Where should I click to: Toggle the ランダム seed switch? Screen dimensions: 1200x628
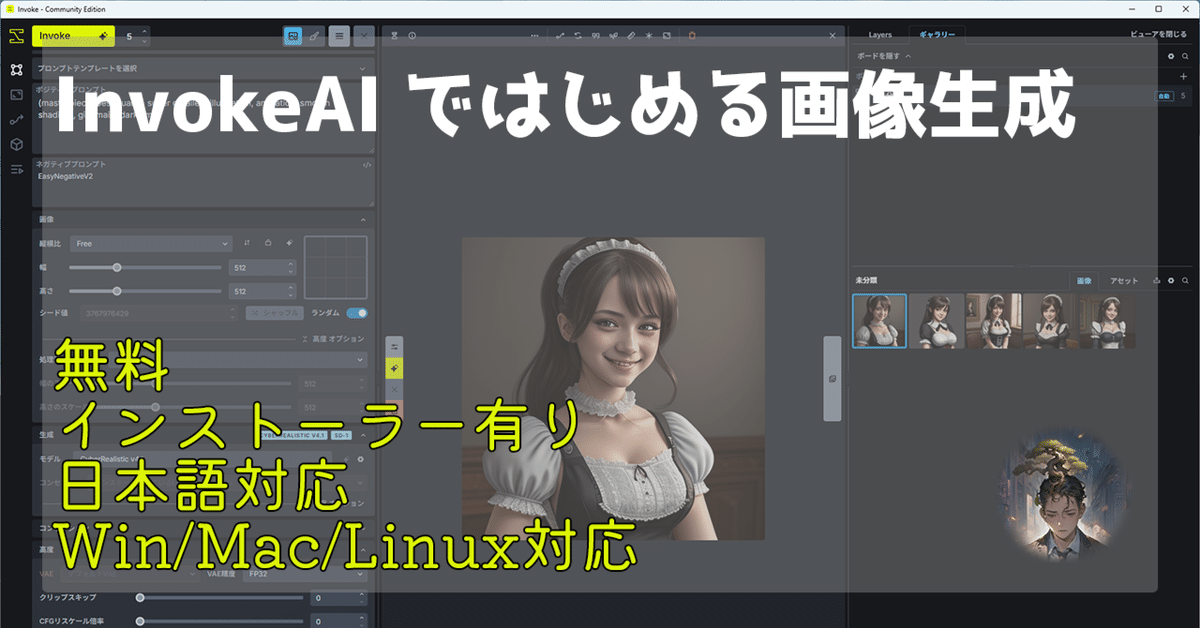[357, 313]
